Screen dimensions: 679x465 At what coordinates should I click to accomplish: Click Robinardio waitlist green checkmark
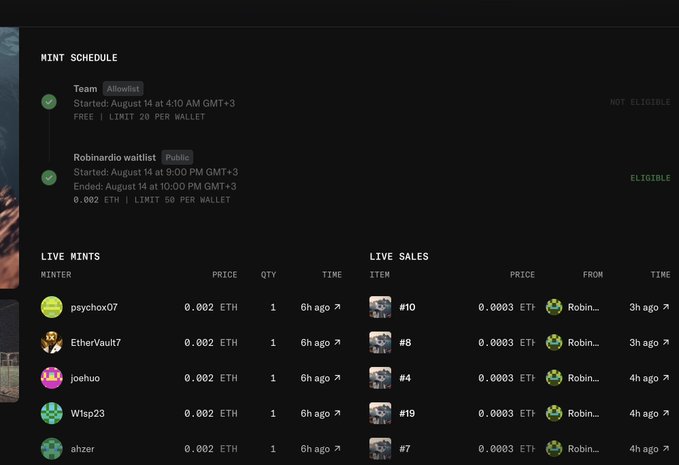click(49, 178)
